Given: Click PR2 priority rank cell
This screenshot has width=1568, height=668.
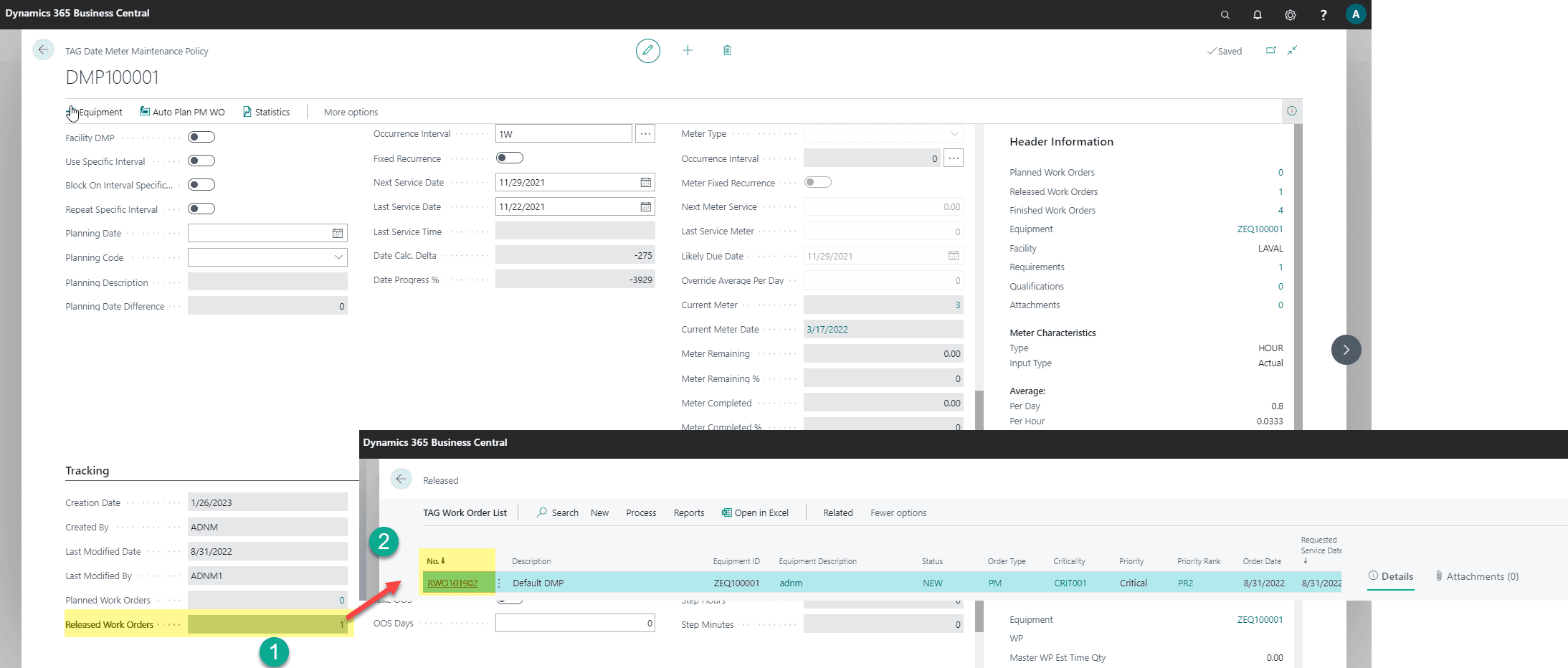Looking at the screenshot, I should pos(1186,583).
